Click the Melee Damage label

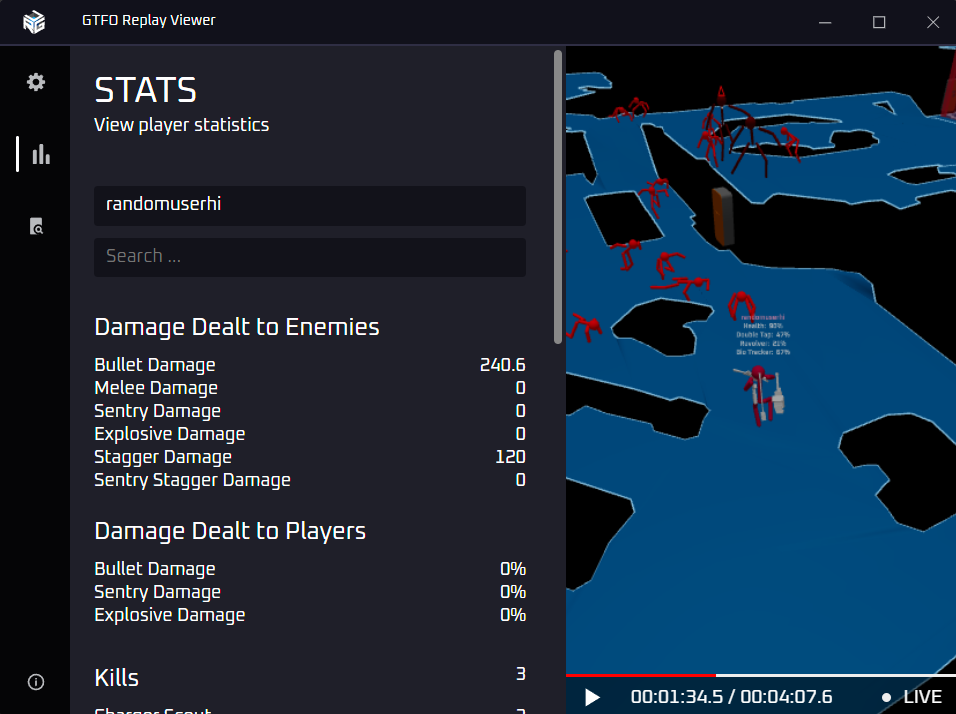[156, 388]
